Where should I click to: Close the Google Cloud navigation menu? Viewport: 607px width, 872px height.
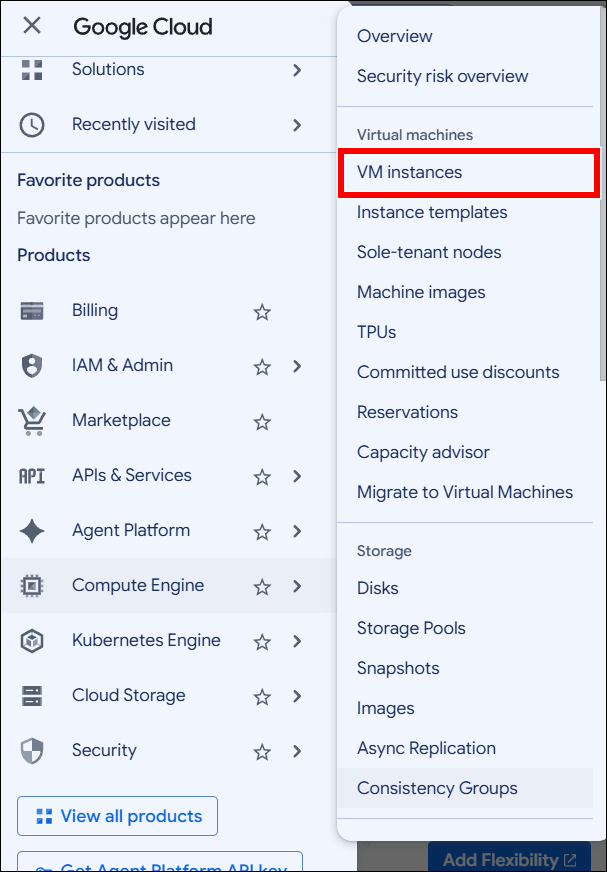[32, 25]
